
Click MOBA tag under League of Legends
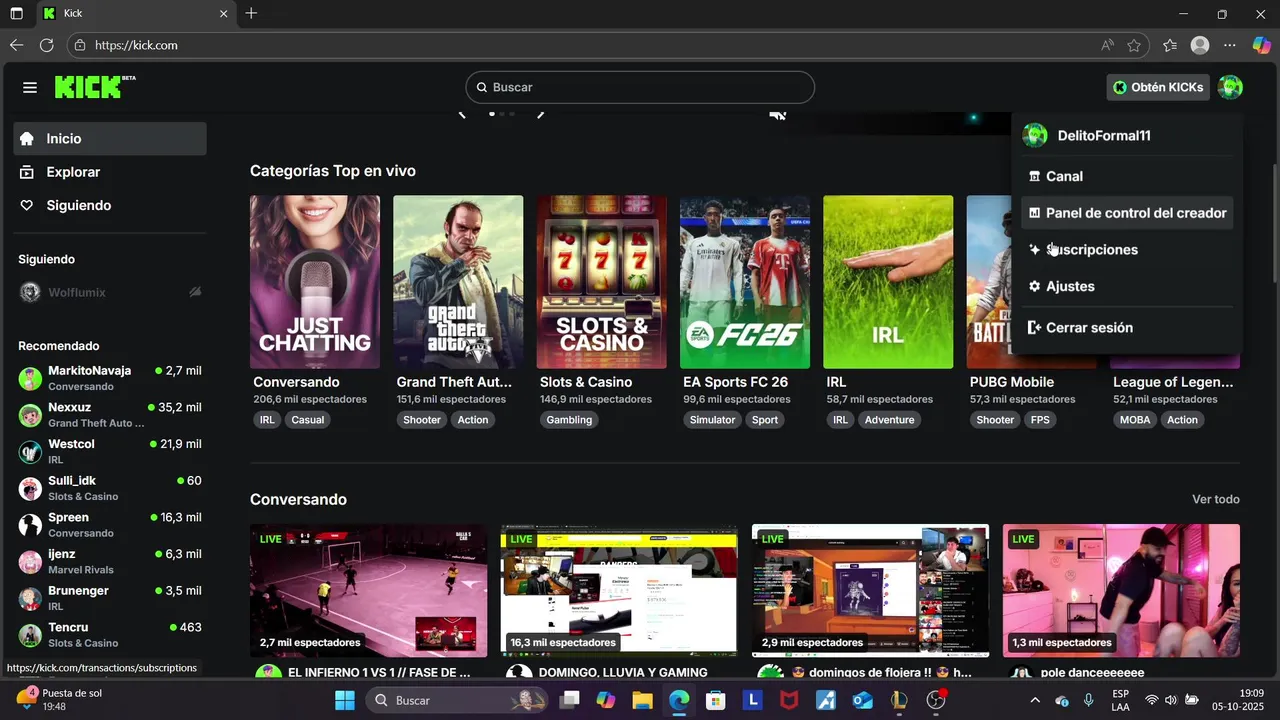[1135, 420]
